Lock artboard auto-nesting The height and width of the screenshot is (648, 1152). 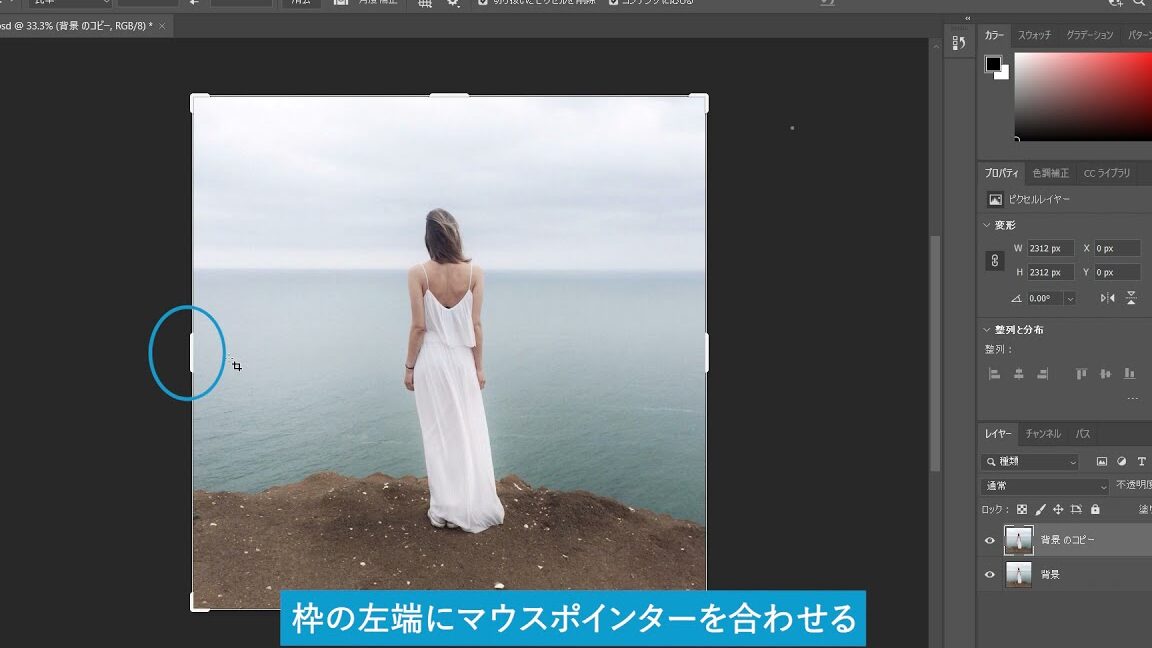point(1076,509)
